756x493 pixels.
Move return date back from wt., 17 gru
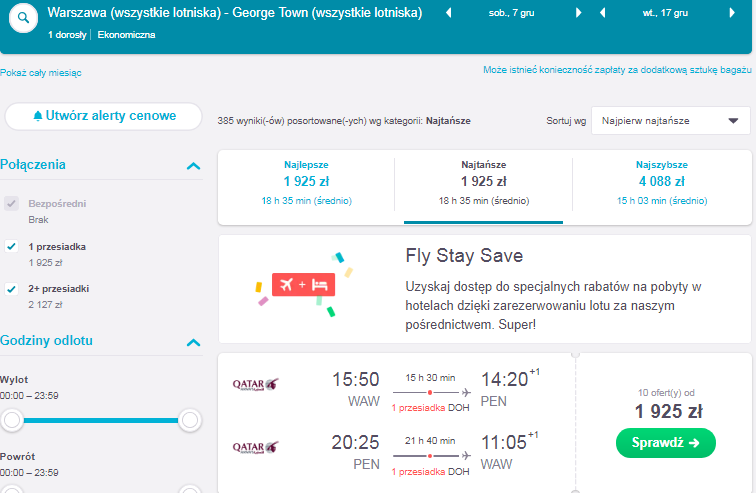point(603,13)
